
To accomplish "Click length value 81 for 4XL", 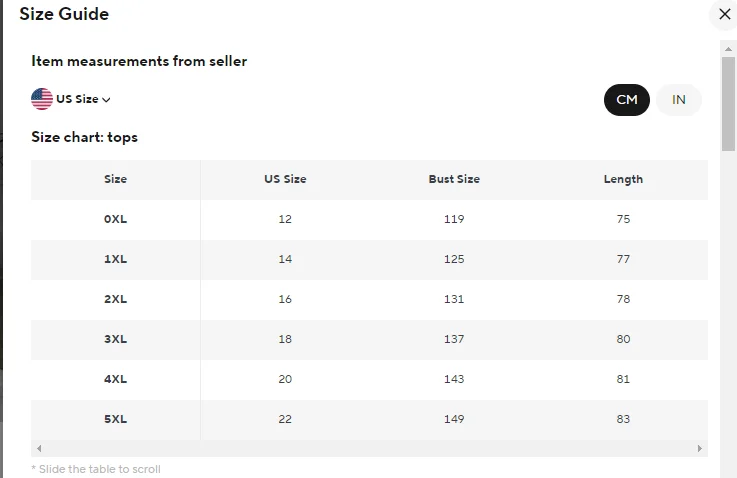I will tap(623, 379).
